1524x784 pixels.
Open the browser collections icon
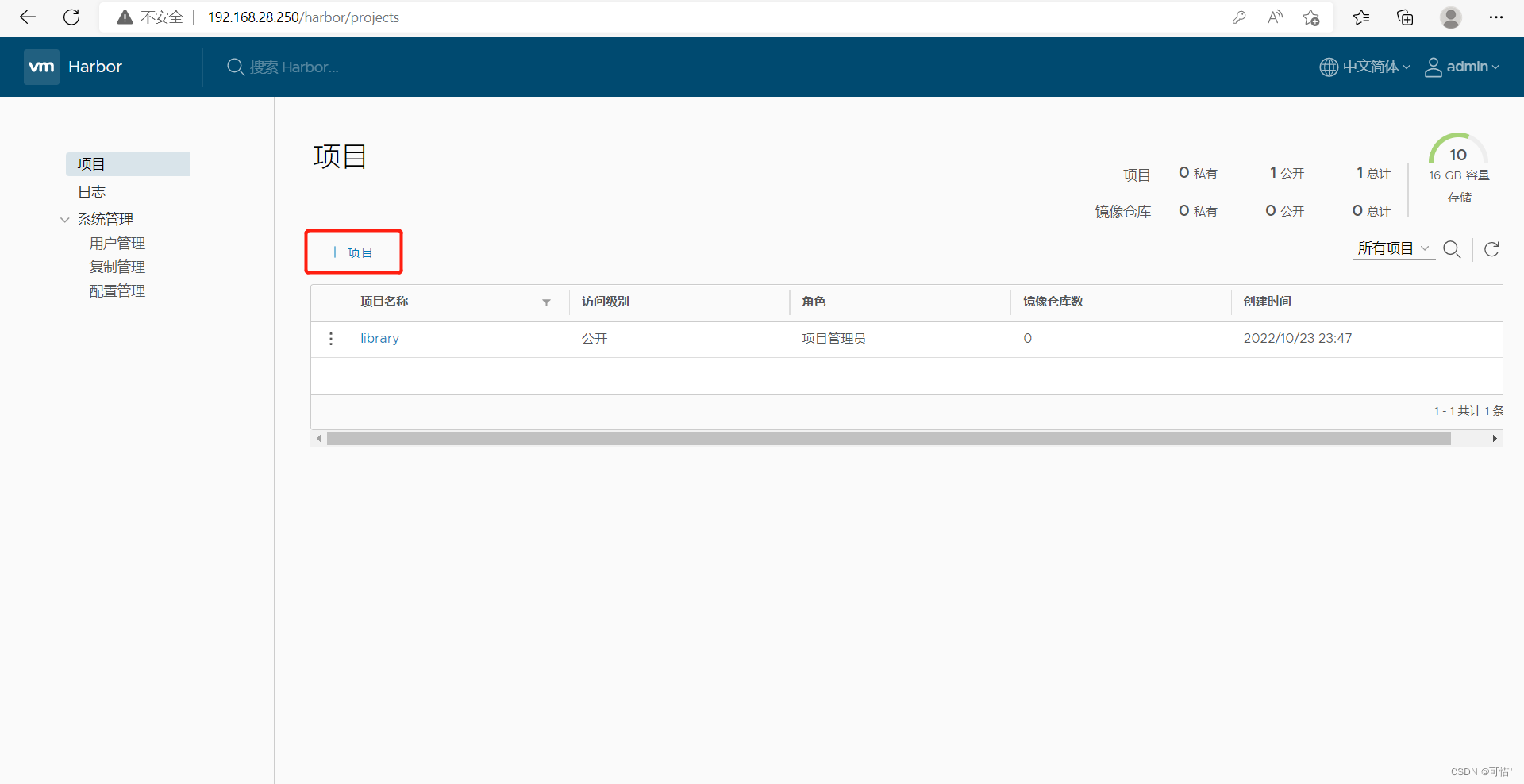(x=1405, y=17)
